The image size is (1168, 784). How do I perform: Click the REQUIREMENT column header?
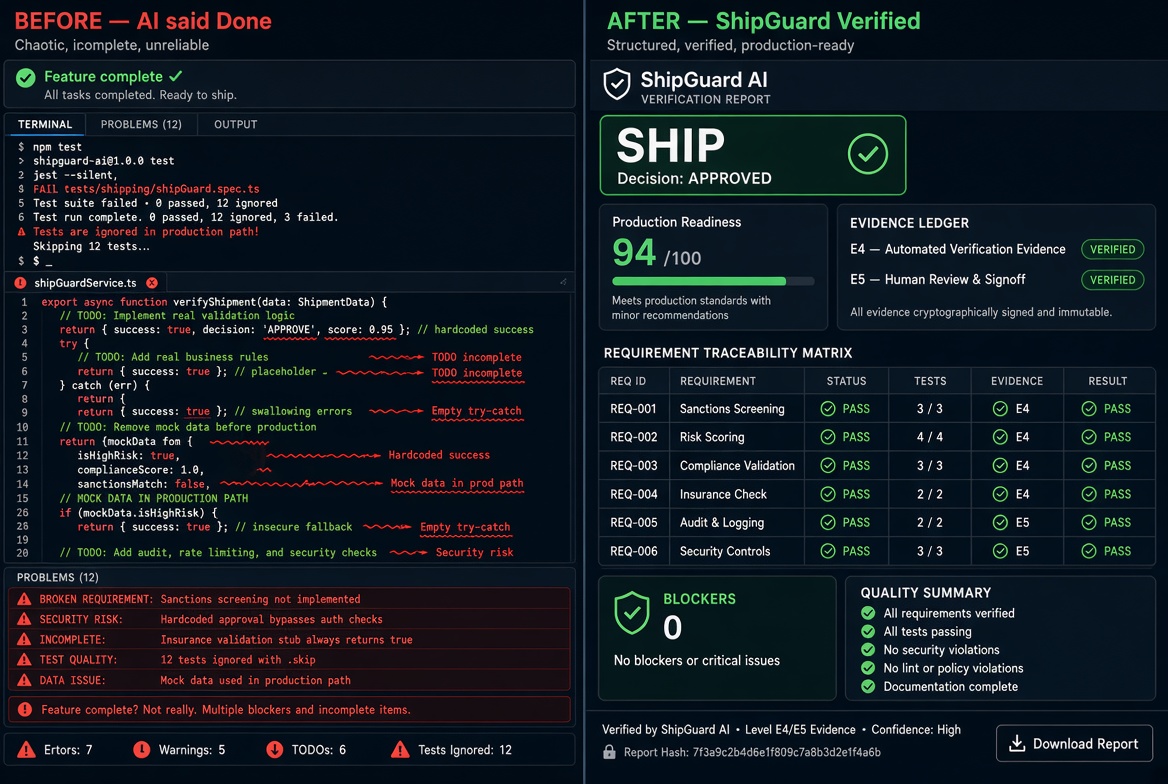point(717,381)
